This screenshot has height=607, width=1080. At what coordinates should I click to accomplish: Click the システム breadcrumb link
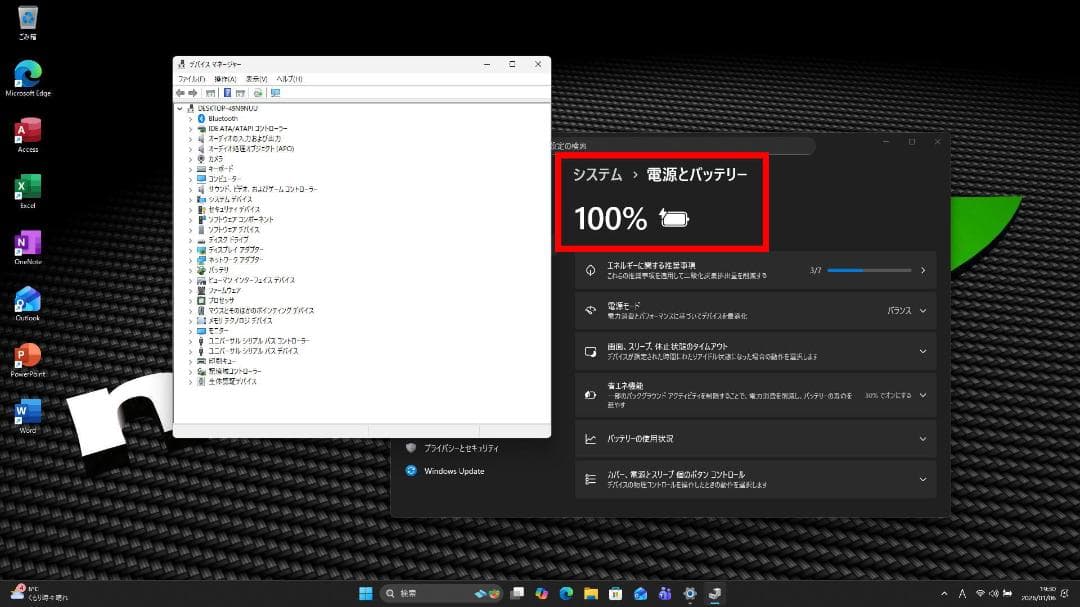600,172
